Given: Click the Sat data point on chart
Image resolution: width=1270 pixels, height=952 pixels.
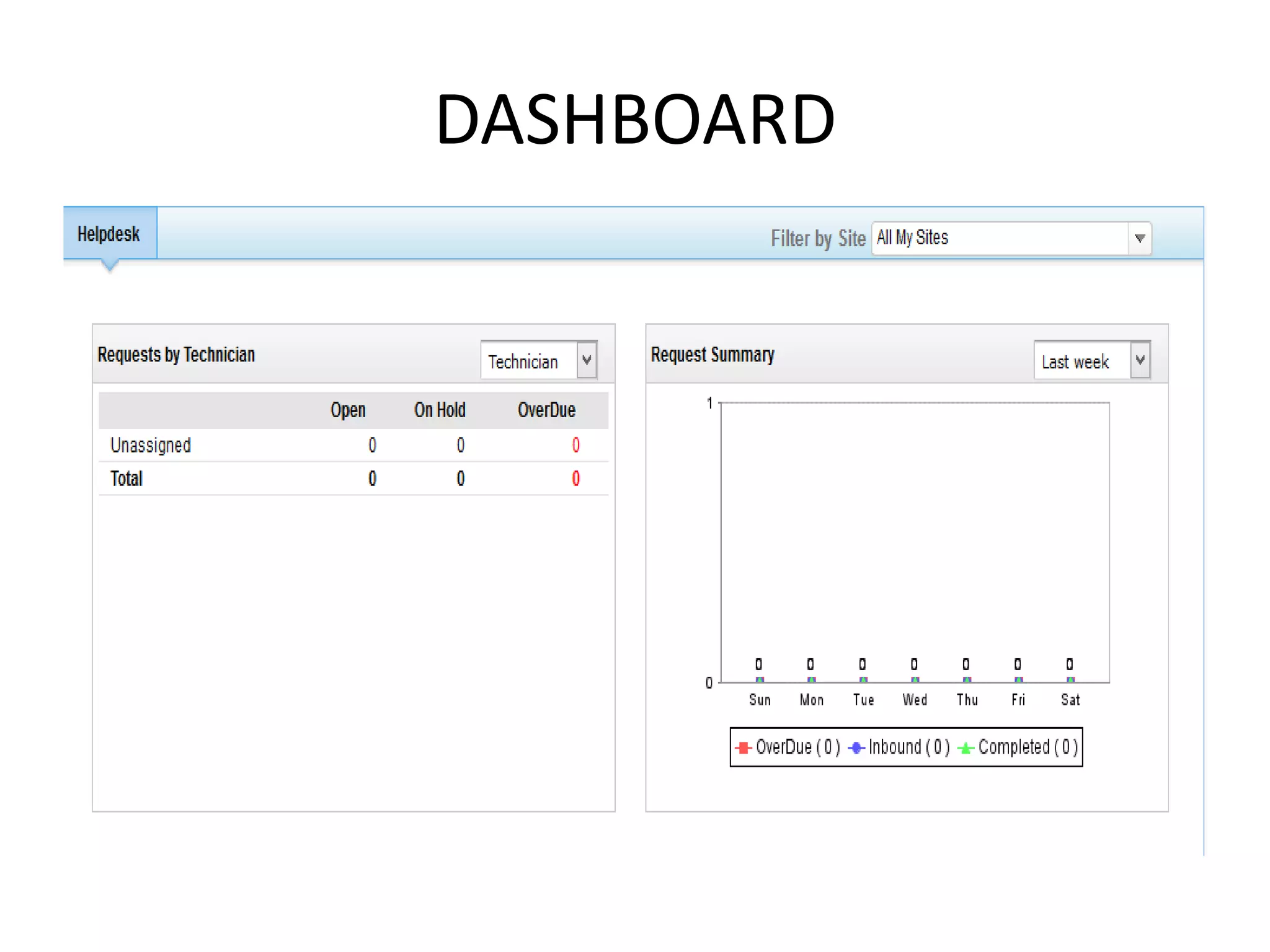Looking at the screenshot, I should 1070,680.
